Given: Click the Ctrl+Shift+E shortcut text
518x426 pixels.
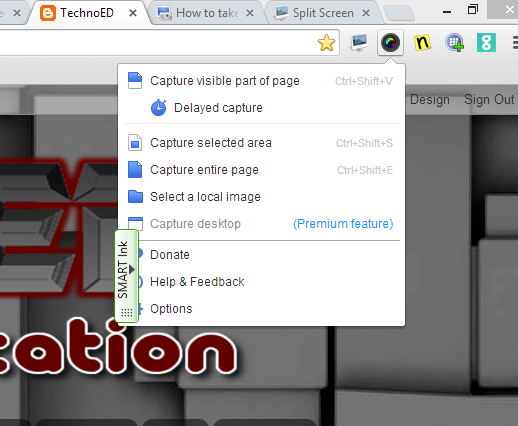Looking at the screenshot, I should [x=365, y=170].
